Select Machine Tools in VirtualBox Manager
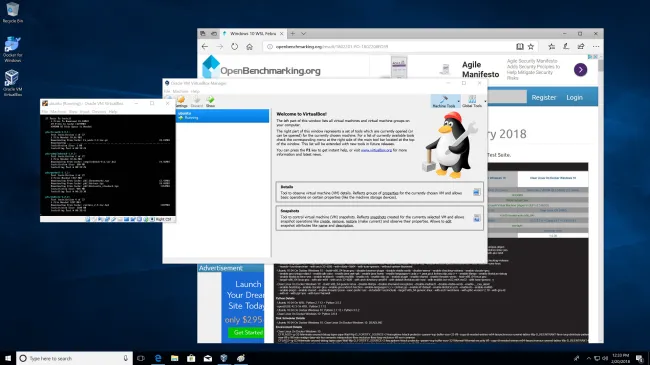Screen dimensions: 650x365 444,101
